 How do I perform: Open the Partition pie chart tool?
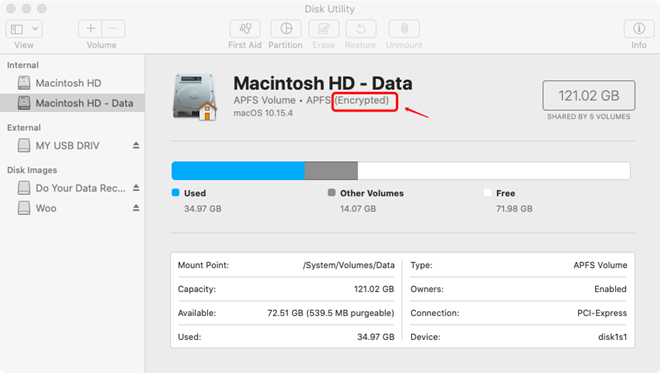(x=286, y=29)
